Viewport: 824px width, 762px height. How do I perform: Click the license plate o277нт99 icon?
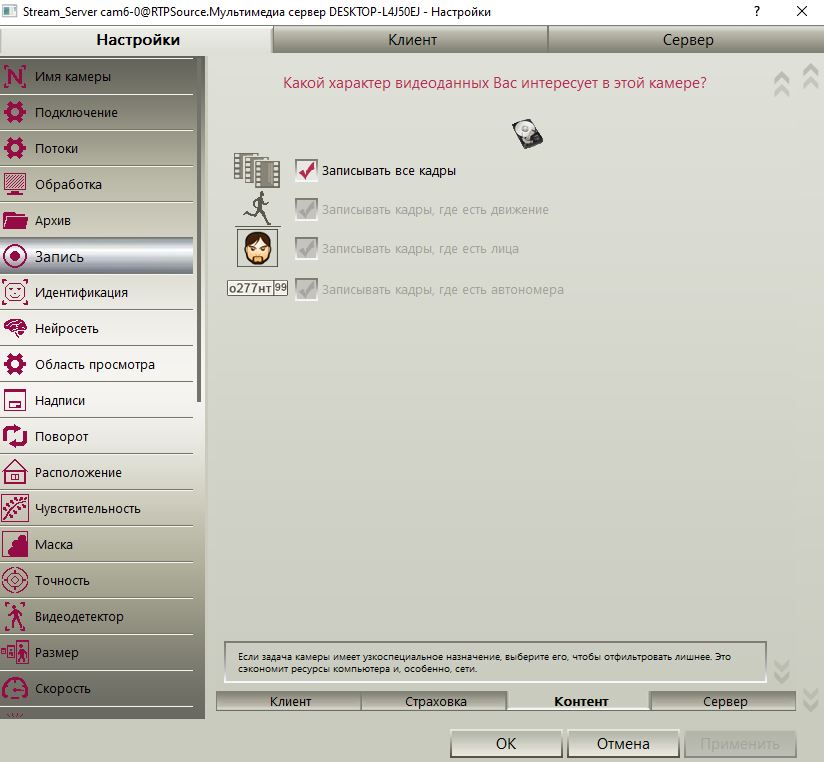click(258, 288)
